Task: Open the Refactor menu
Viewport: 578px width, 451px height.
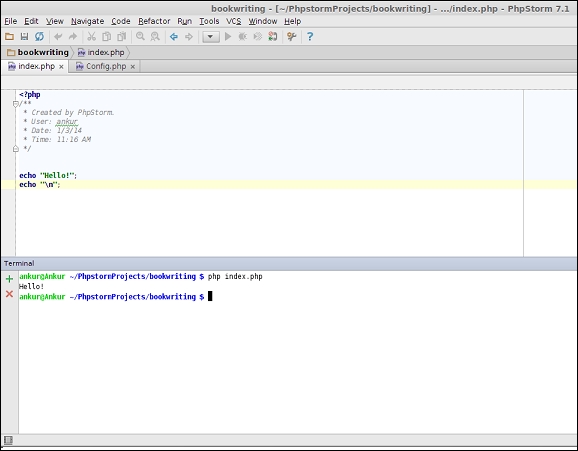Action: [x=154, y=21]
